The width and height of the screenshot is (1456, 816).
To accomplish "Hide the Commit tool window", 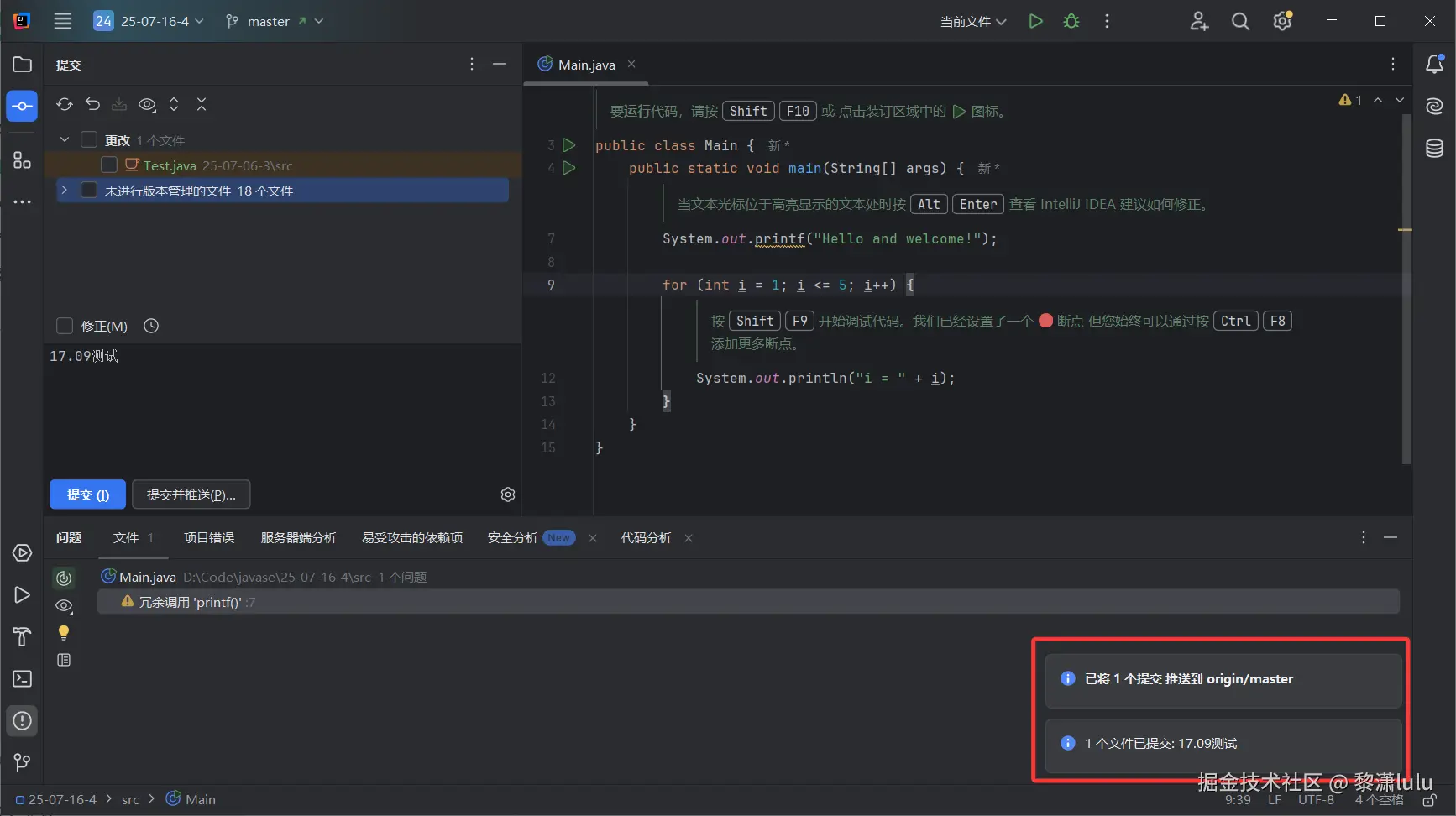I will [x=500, y=64].
